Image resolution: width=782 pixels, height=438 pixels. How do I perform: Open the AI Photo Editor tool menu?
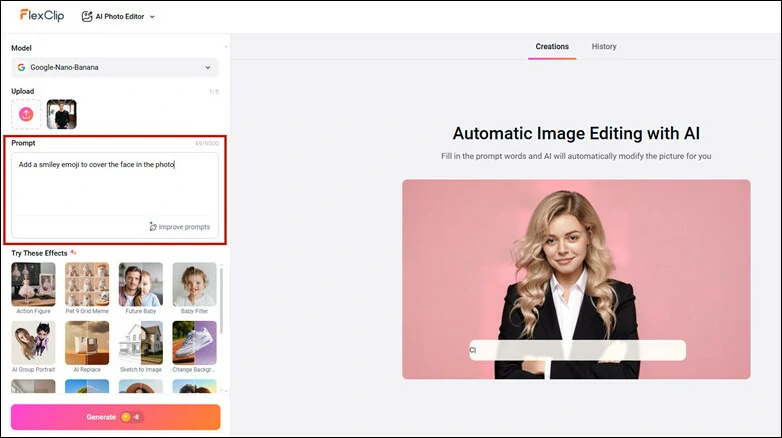[118, 16]
